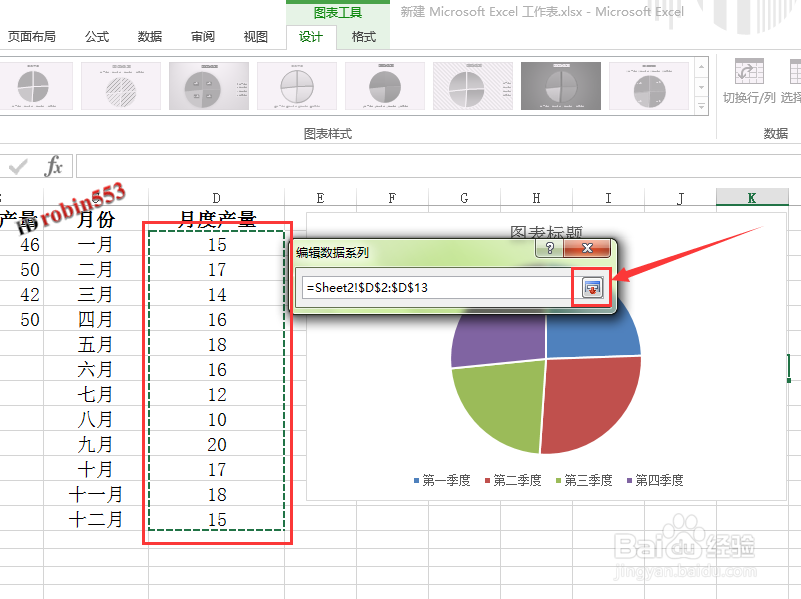801x599 pixels.
Task: Click the 第三季度 legend entry
Action: tap(584, 481)
